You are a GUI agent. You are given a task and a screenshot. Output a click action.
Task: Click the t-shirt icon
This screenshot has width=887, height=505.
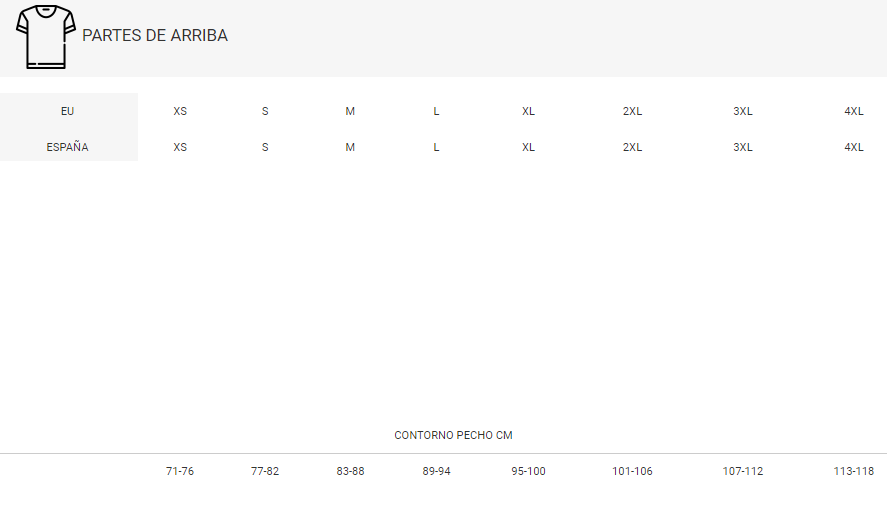[x=46, y=36]
